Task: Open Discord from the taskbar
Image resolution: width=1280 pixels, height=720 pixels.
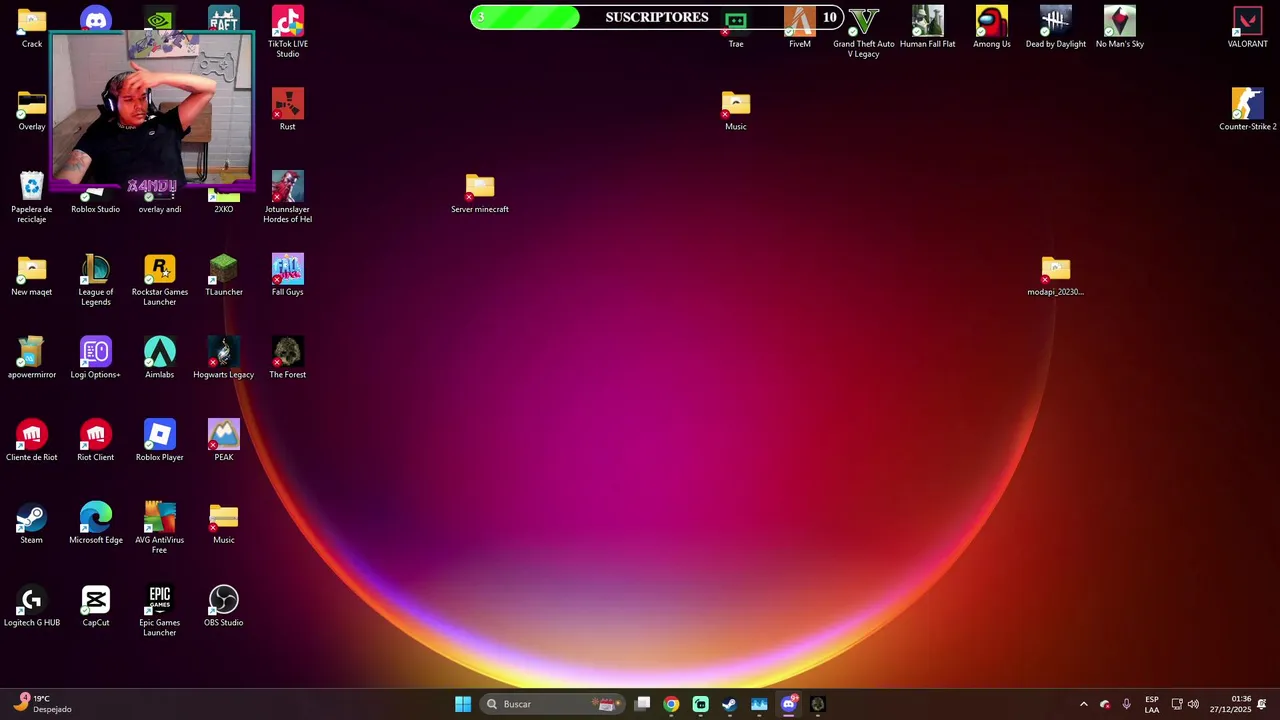Action: click(x=788, y=704)
